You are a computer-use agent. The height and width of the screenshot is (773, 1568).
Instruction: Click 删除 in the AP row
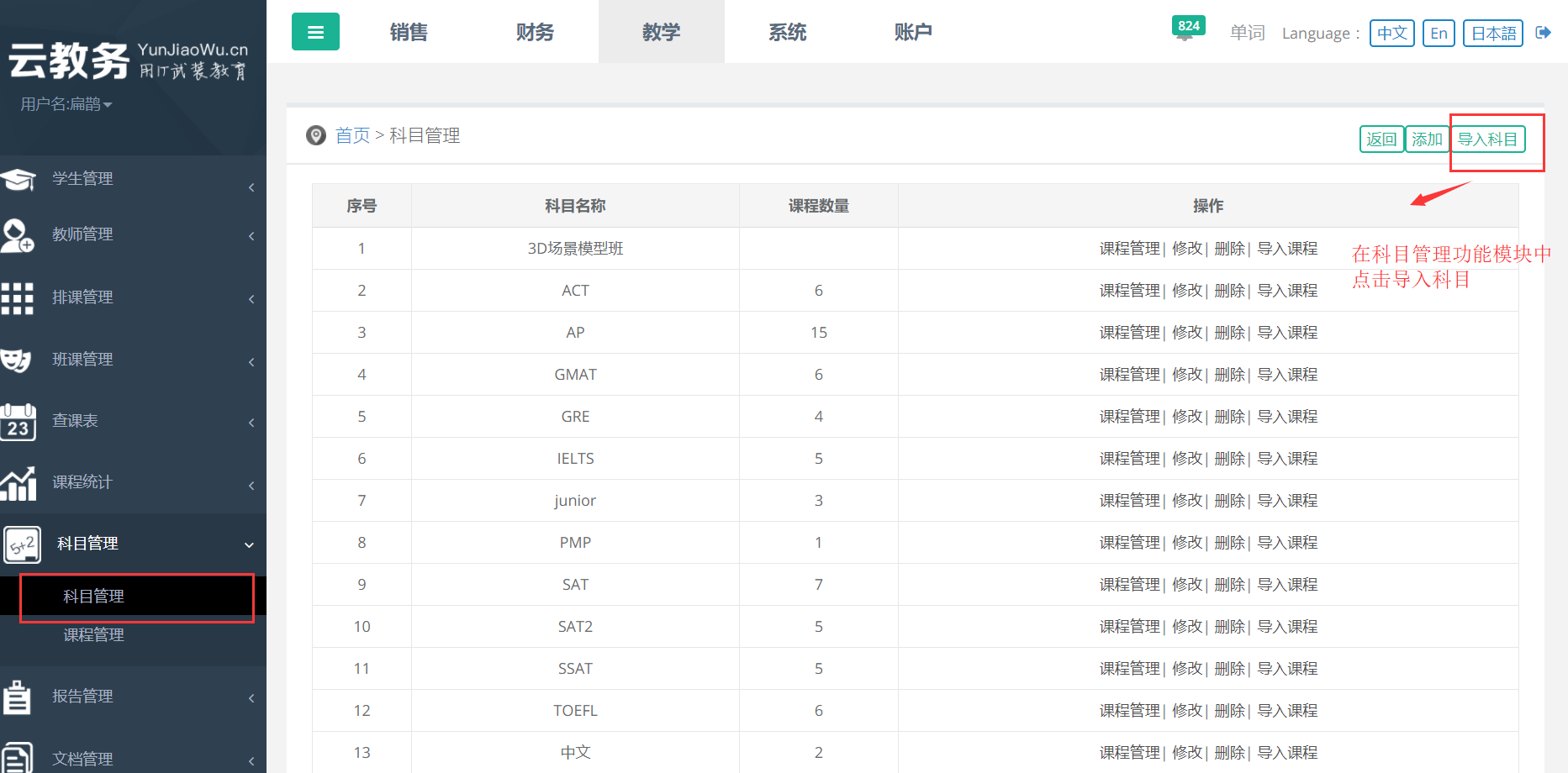tap(1229, 333)
